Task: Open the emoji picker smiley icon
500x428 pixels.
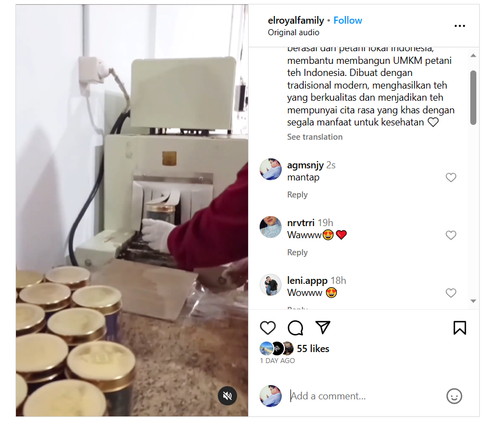Action: [x=454, y=396]
